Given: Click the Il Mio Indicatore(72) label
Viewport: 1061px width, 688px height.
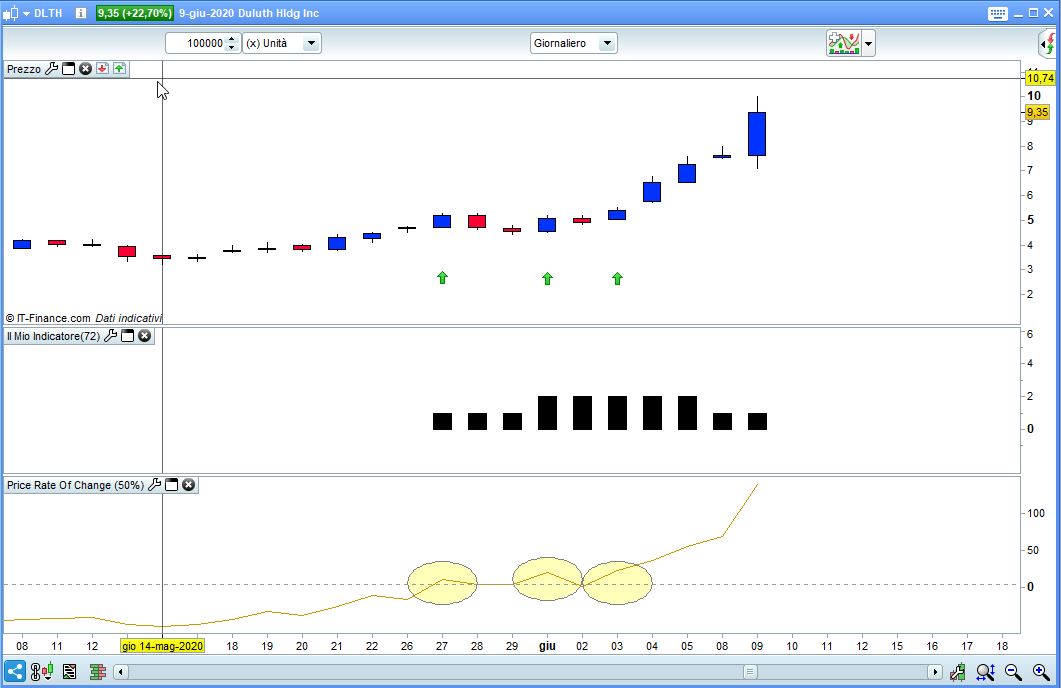Looking at the screenshot, I should (53, 336).
